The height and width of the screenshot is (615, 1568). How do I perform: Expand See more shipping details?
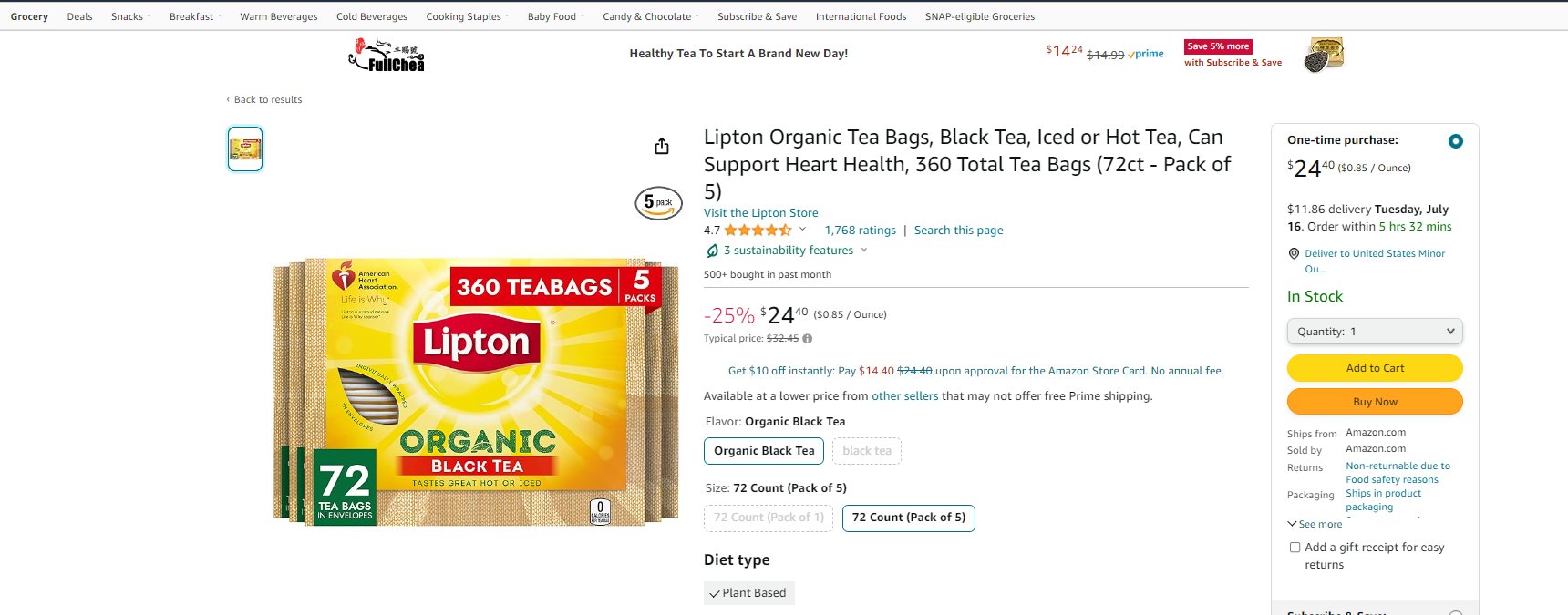[x=1315, y=524]
